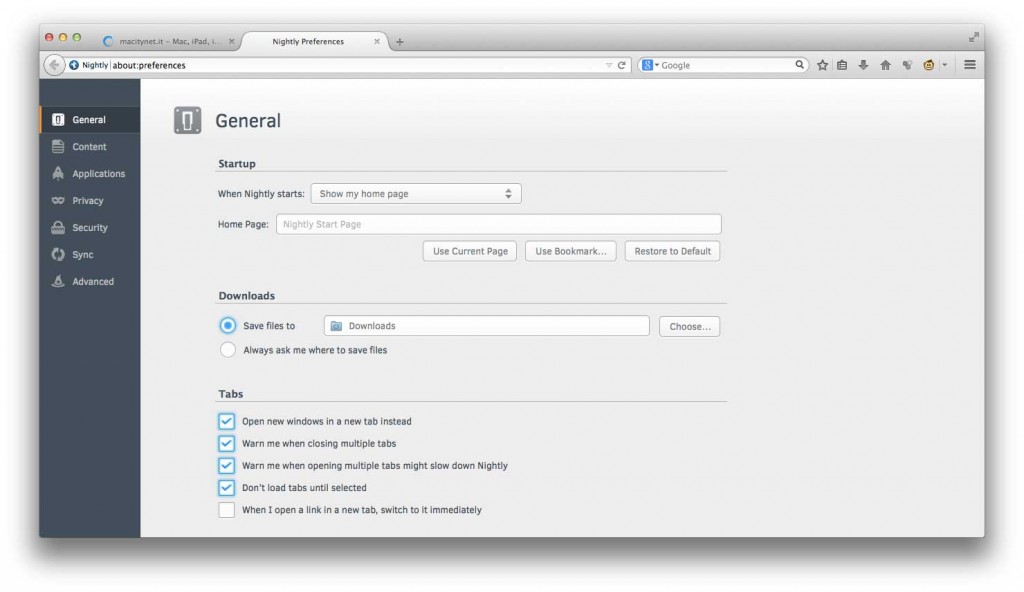Bookmark this page with the star icon

coord(822,65)
